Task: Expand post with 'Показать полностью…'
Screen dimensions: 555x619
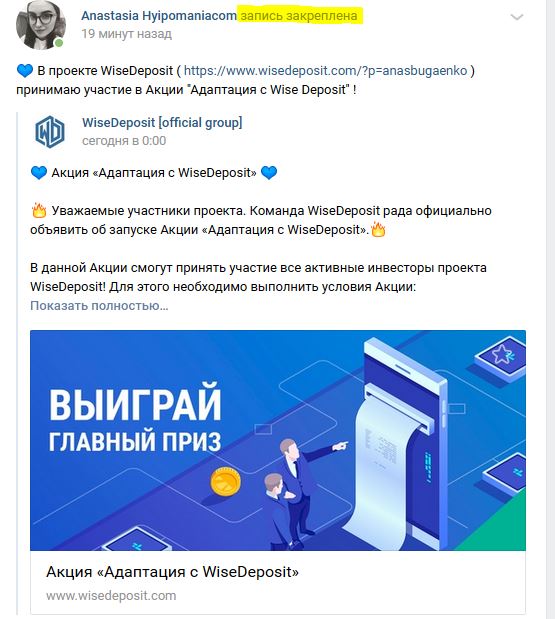Action: tap(99, 306)
